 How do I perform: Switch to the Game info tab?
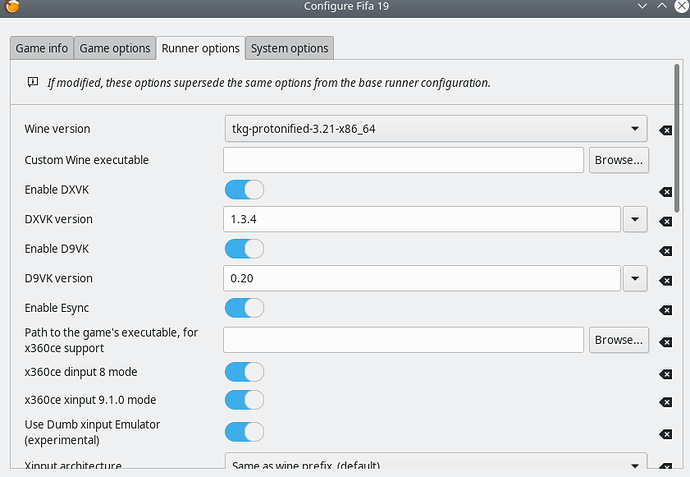point(42,48)
